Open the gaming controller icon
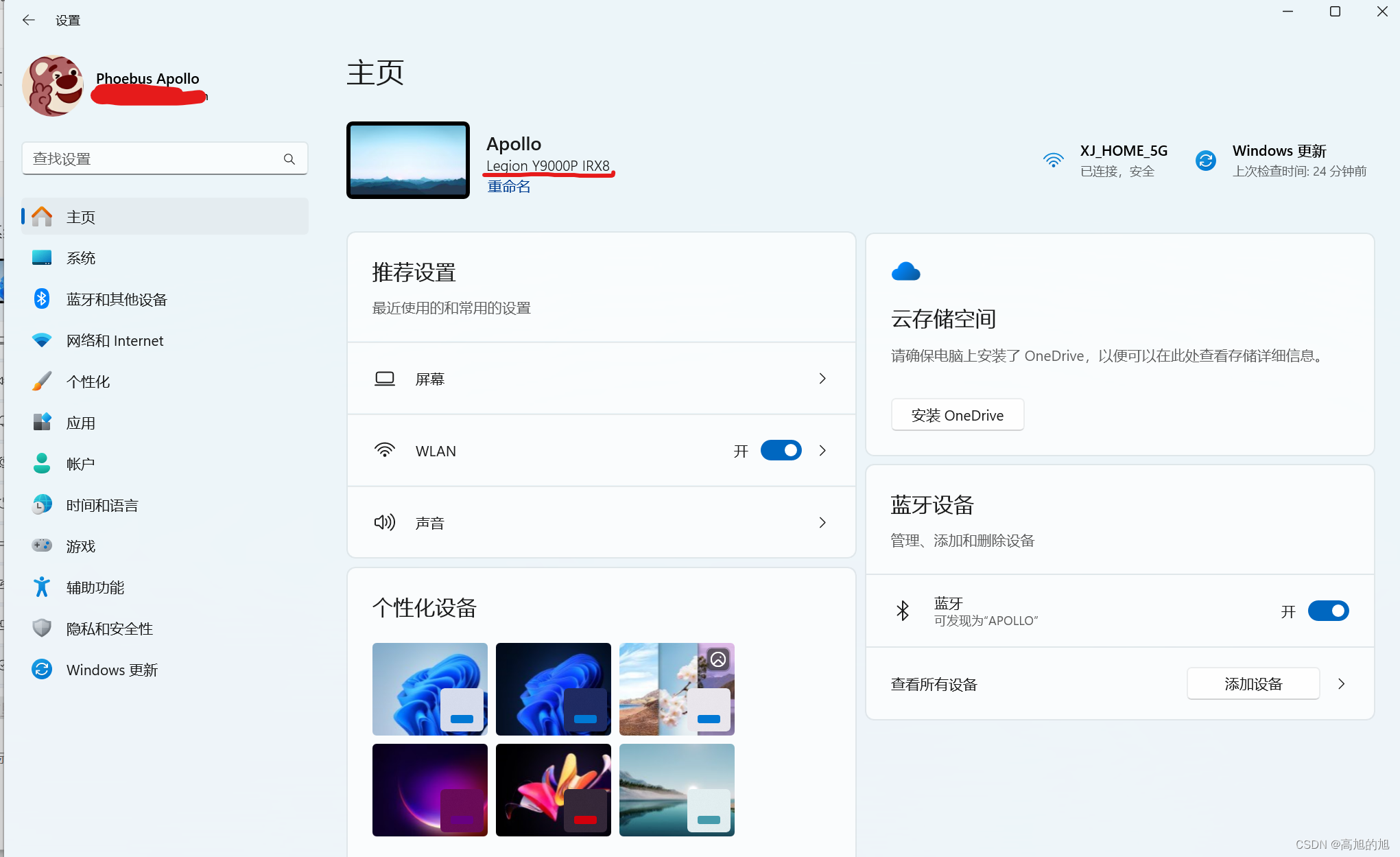The width and height of the screenshot is (1400, 857). [42, 546]
